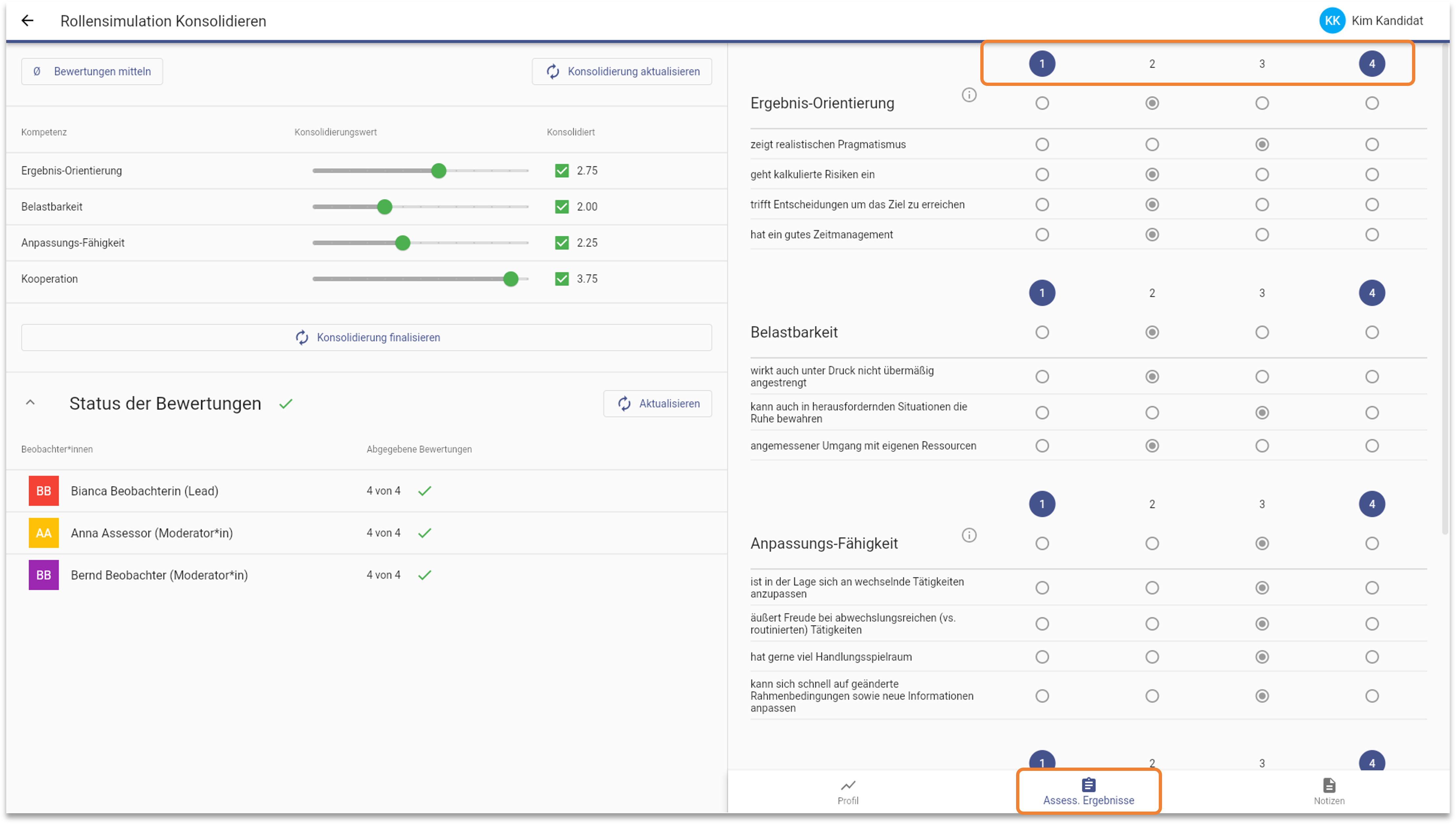
Task: Click the 2.75 consolidated value
Action: 587,171
